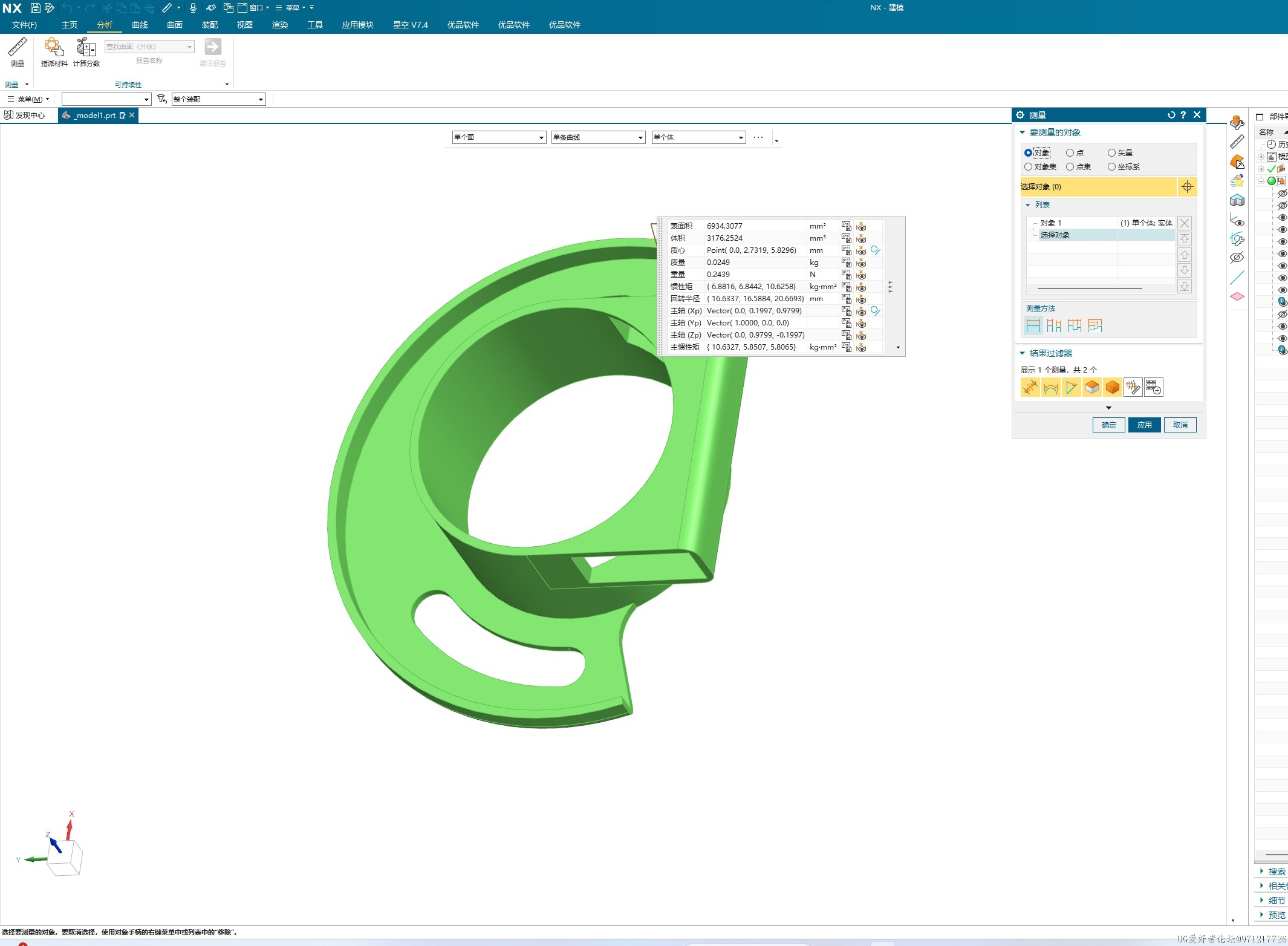Click the 取消 button
The width and height of the screenshot is (1288, 946).
point(1180,425)
